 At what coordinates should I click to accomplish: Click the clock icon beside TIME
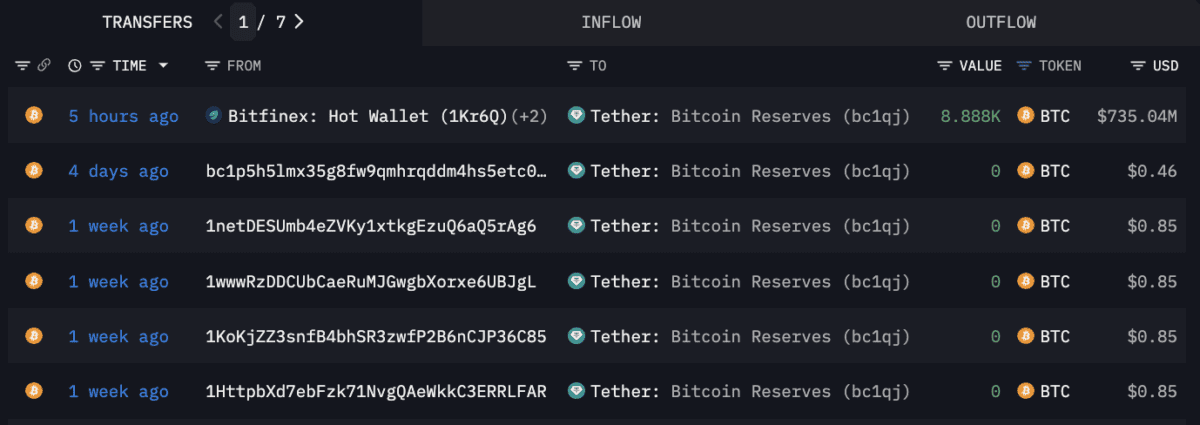click(75, 66)
